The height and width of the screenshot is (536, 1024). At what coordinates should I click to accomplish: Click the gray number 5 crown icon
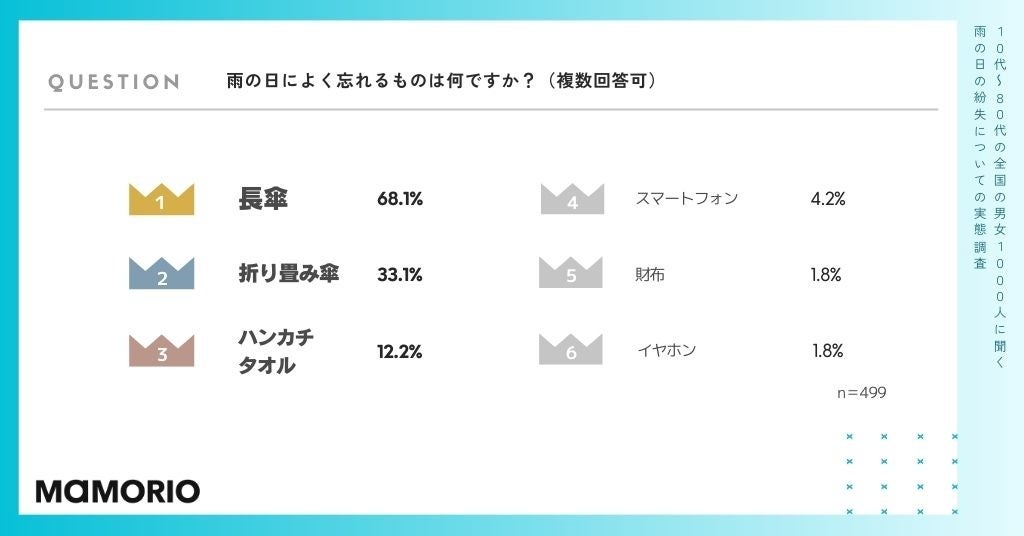[x=571, y=274]
